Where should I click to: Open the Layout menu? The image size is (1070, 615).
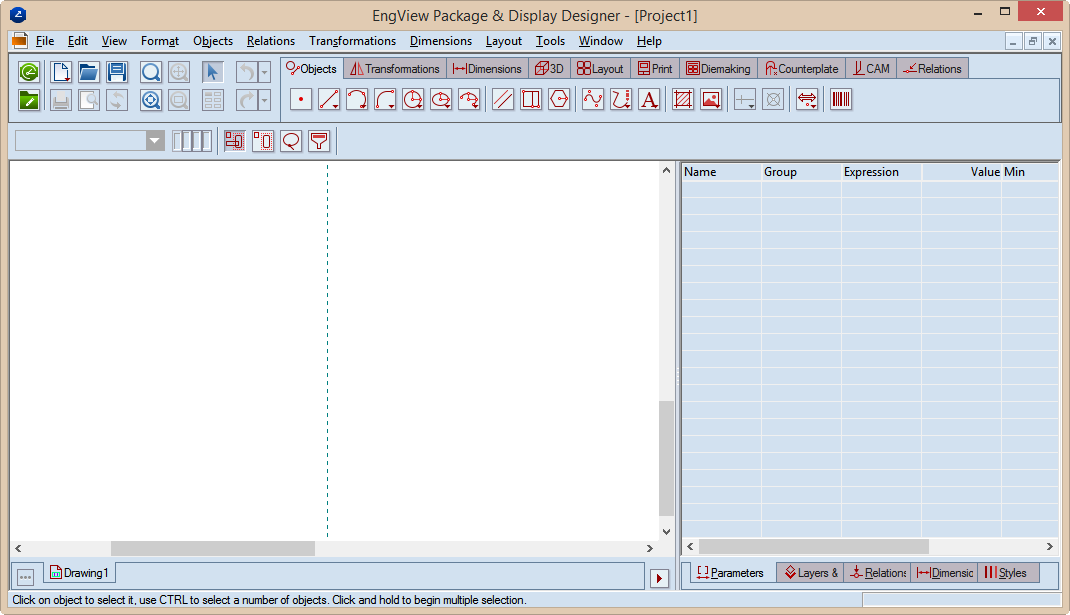(504, 41)
